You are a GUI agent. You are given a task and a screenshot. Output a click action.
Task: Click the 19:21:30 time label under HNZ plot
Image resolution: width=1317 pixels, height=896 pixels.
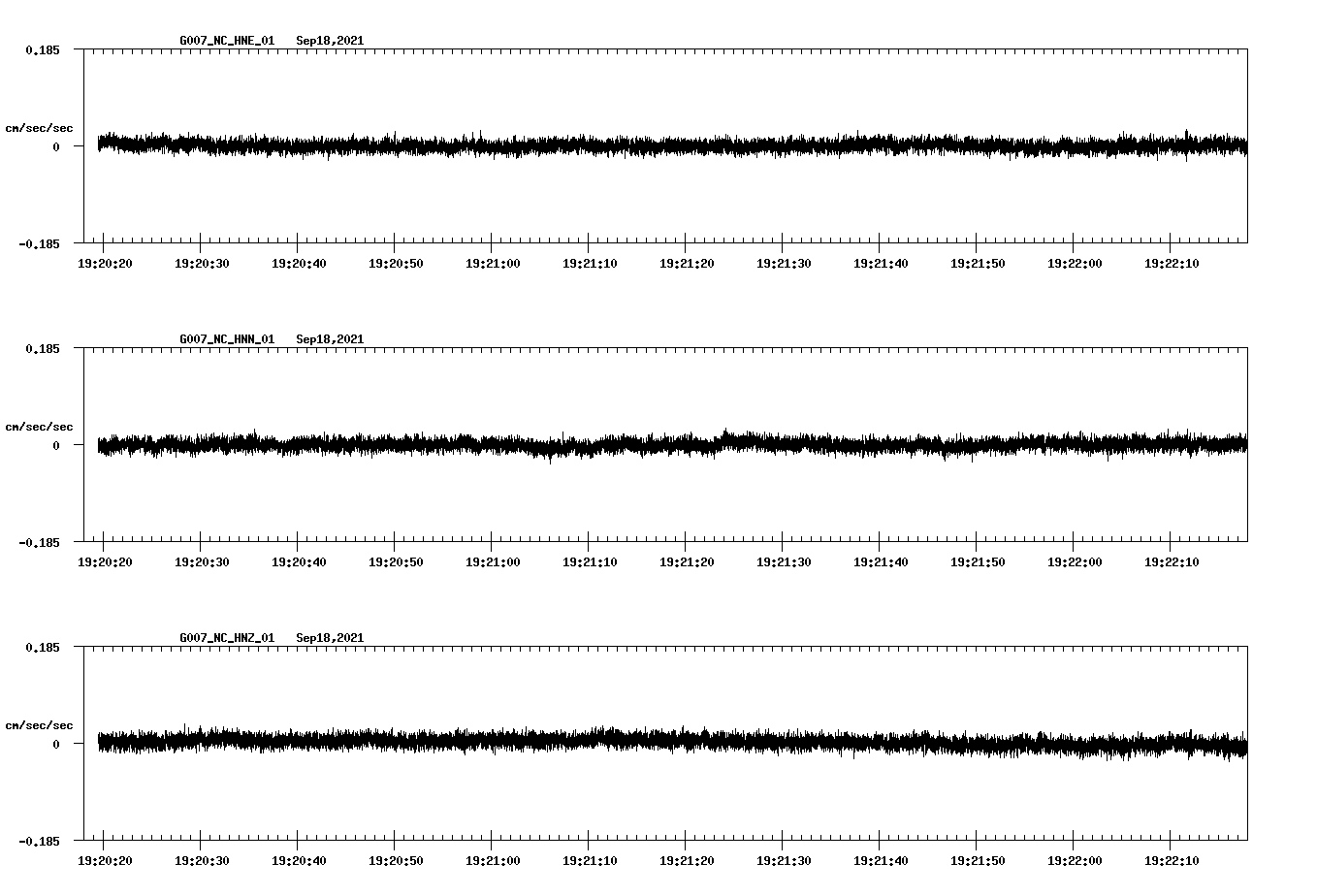784,860
